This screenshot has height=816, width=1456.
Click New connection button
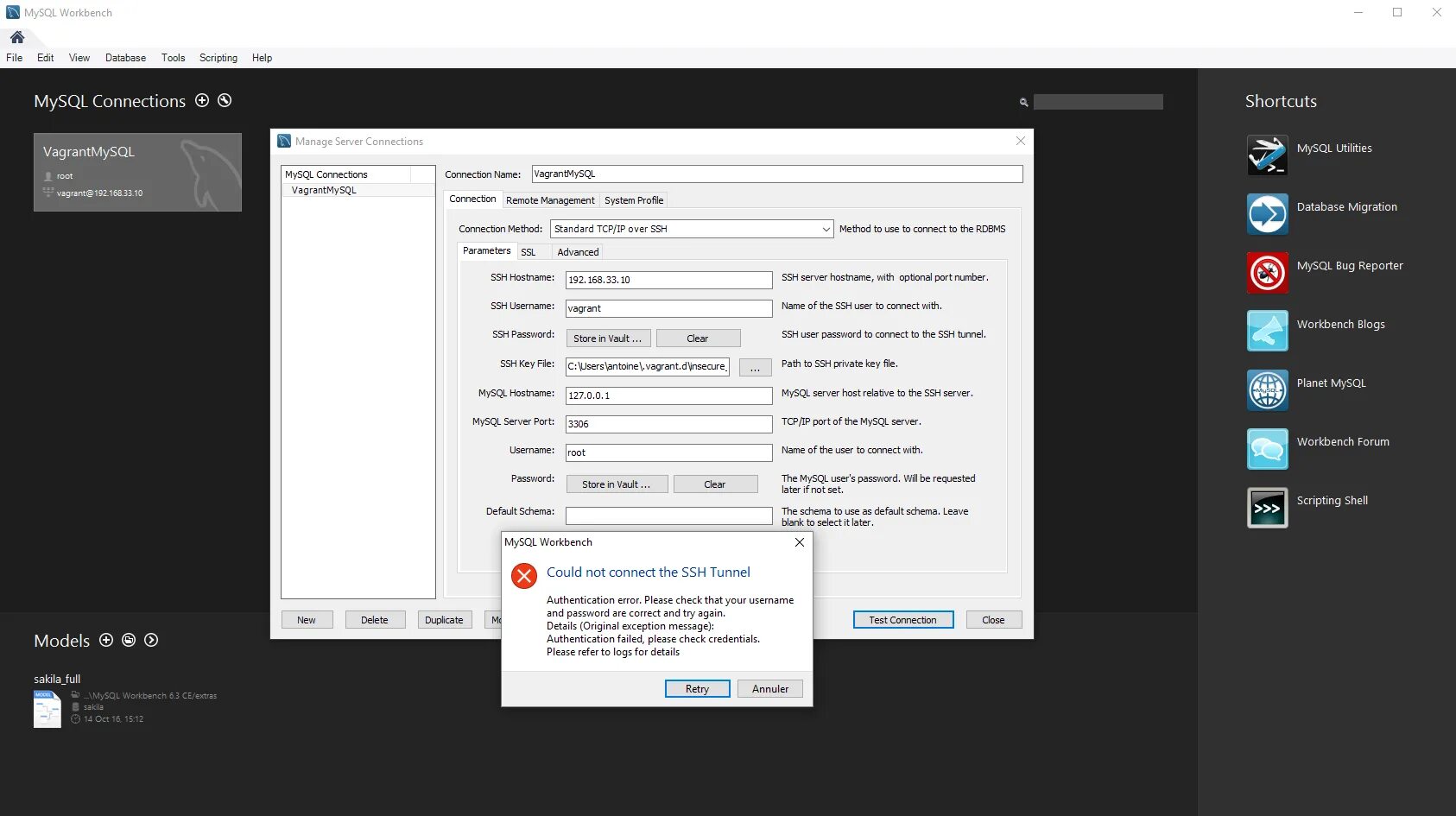307,620
